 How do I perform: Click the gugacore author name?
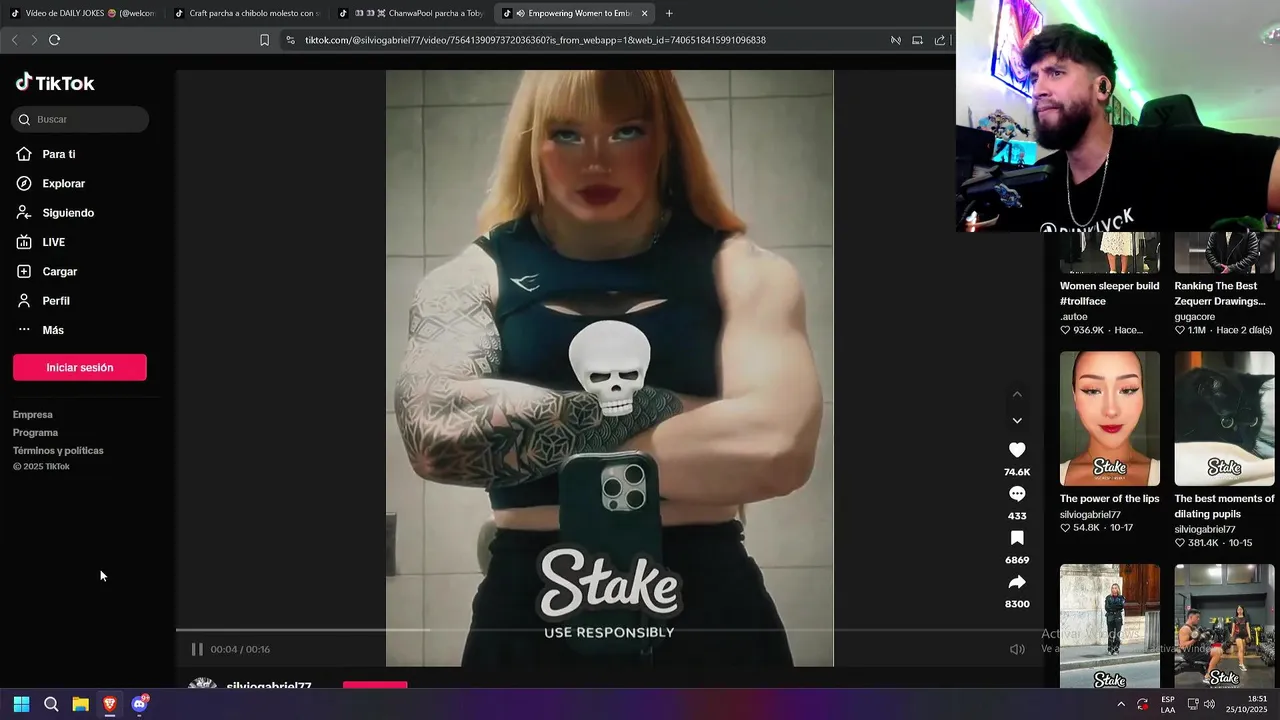(1195, 316)
